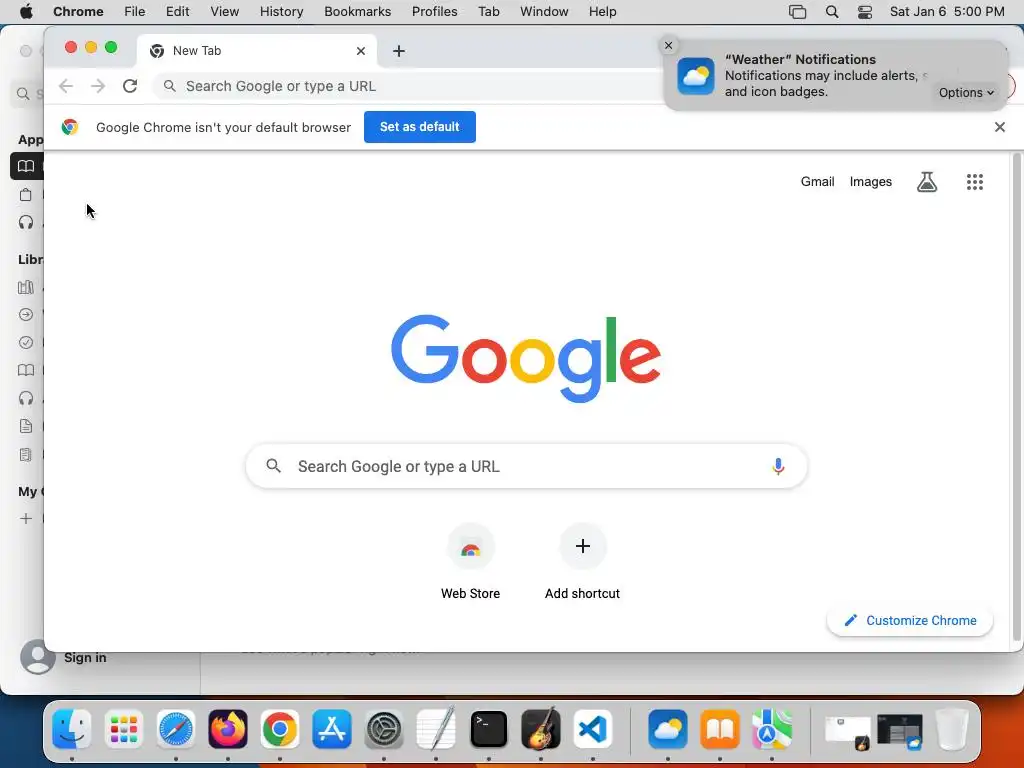The height and width of the screenshot is (768, 1024).
Task: Open the Profiles menu
Action: [x=434, y=12]
